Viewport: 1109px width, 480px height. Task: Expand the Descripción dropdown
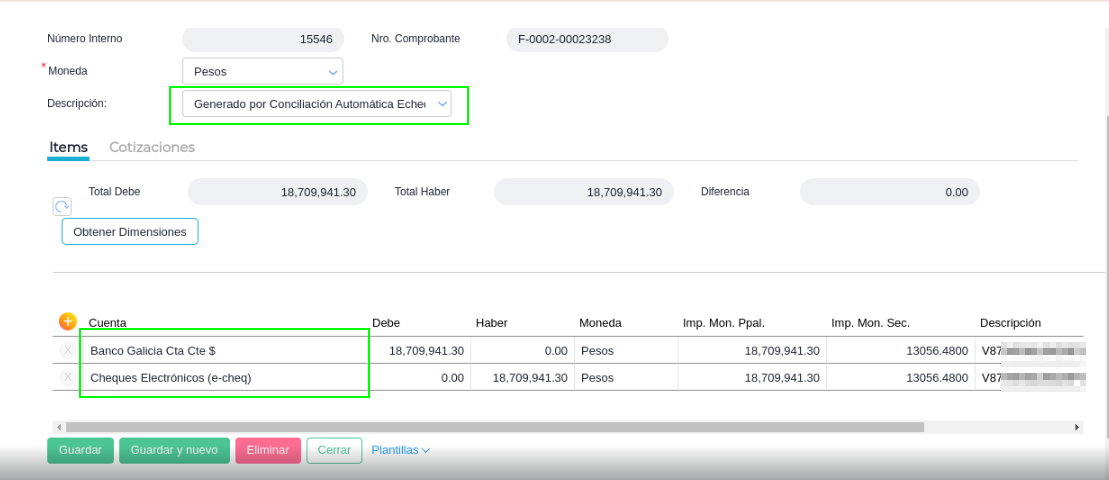pyautogui.click(x=316, y=104)
